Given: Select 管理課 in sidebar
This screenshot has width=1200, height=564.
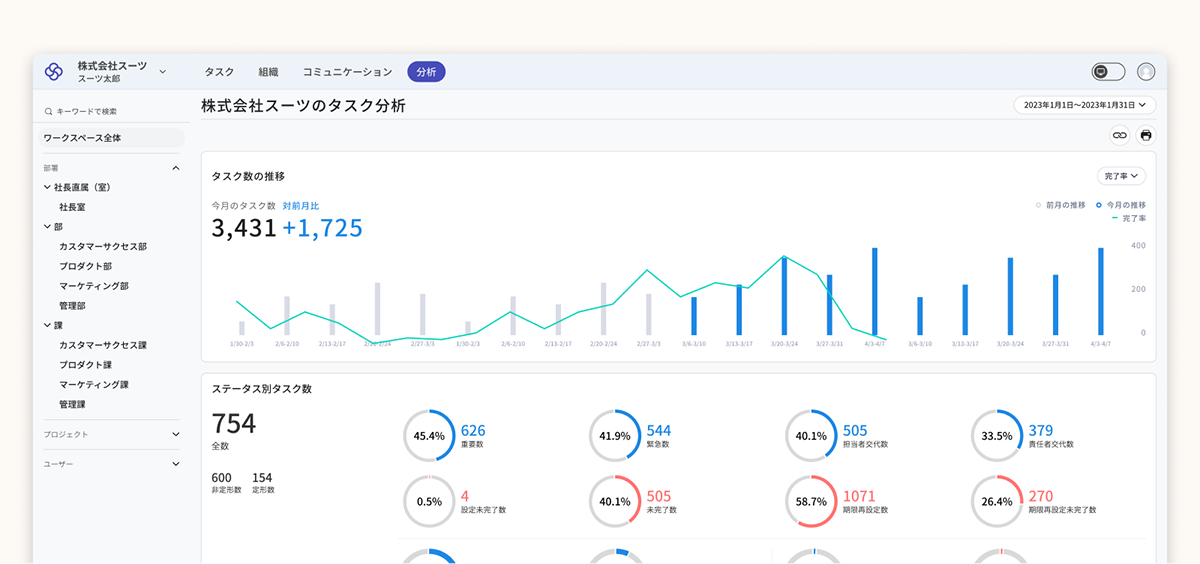Looking at the screenshot, I should [73, 405].
